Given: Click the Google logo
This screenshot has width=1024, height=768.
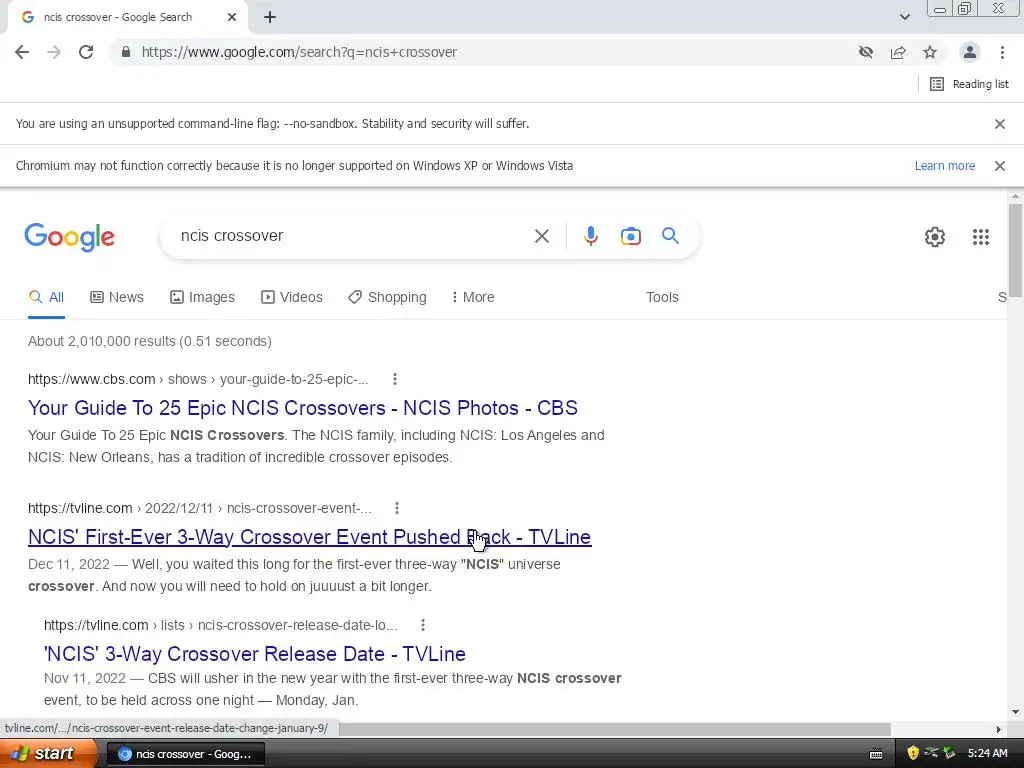Looking at the screenshot, I should [70, 236].
